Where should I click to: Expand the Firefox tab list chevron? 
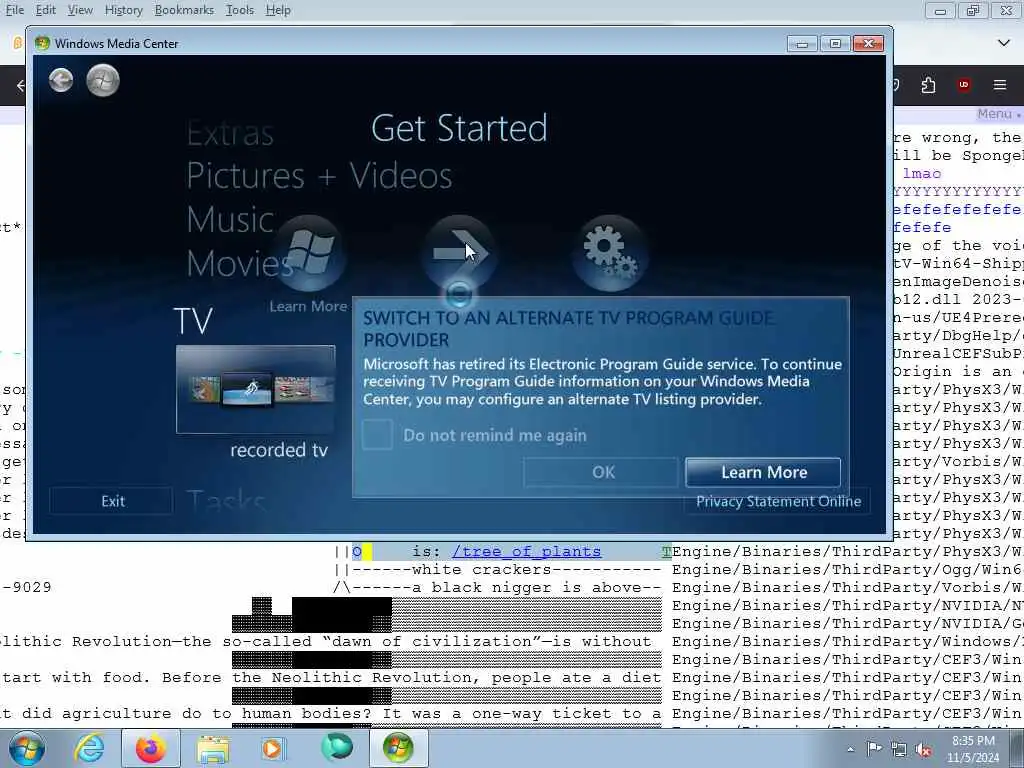[x=1004, y=43]
